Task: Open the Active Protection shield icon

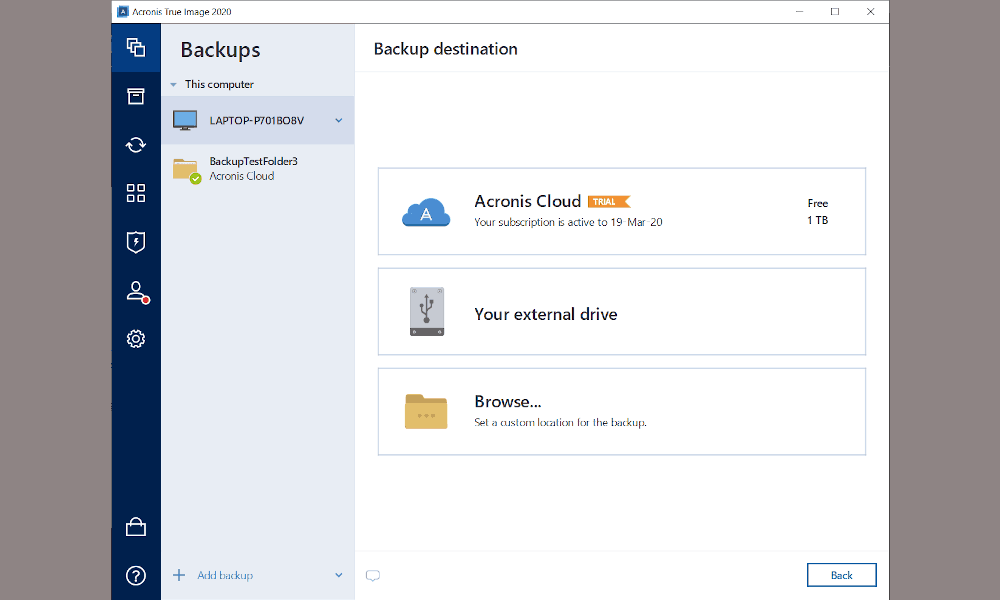Action: click(136, 241)
